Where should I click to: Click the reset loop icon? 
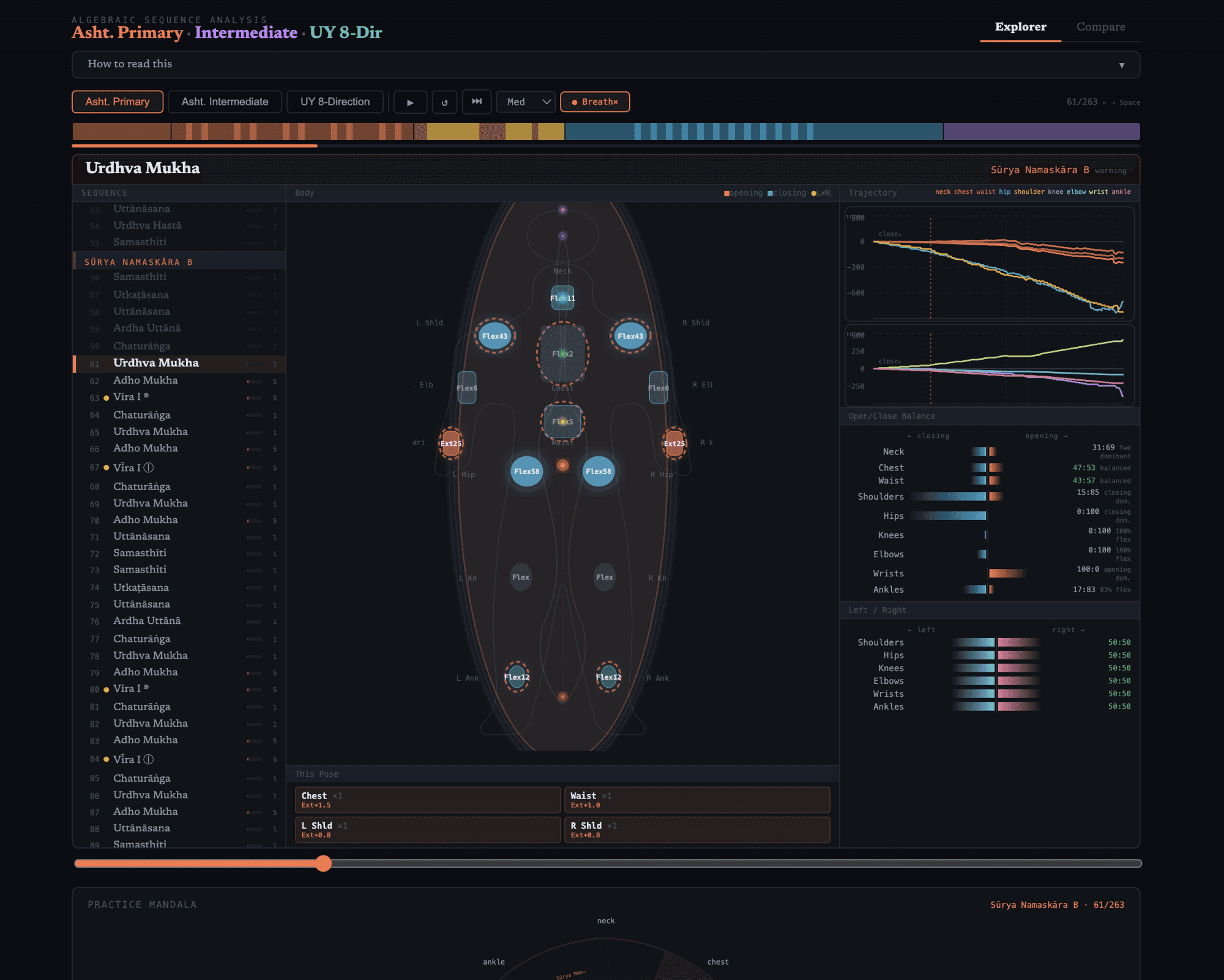point(444,102)
